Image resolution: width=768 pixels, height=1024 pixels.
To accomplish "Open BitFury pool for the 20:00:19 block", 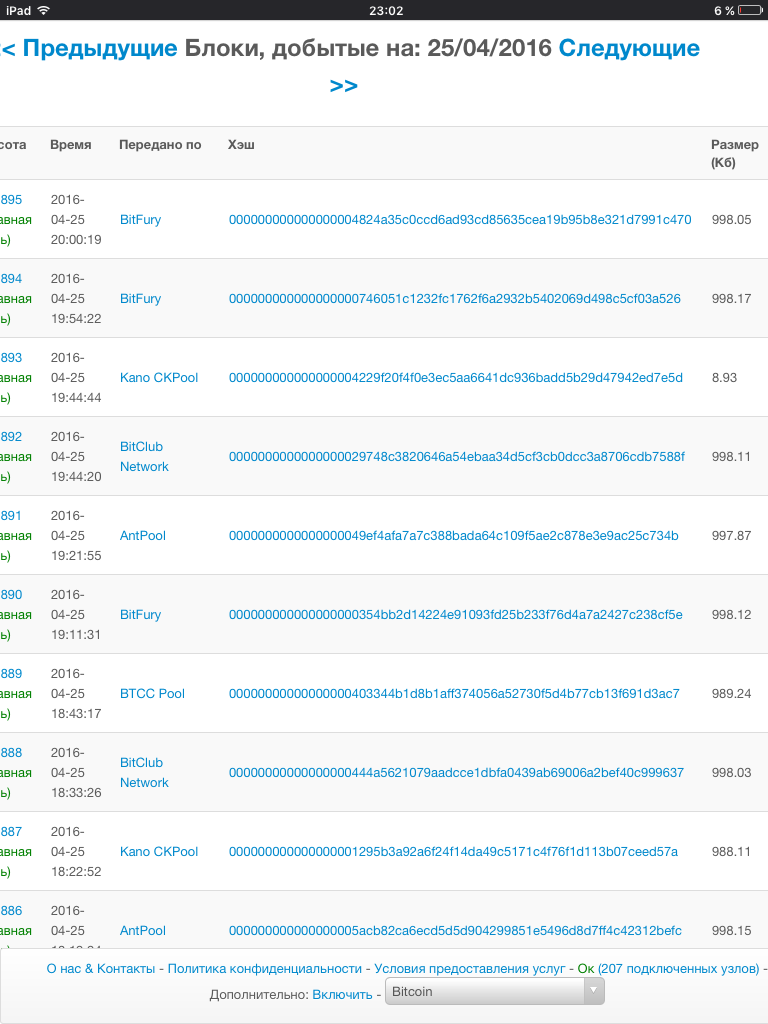I will (x=140, y=220).
